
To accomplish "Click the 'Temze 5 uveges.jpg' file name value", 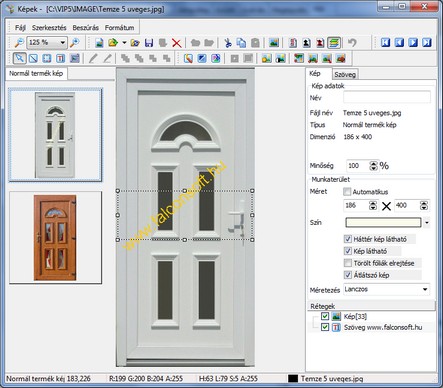I will pos(372,113).
